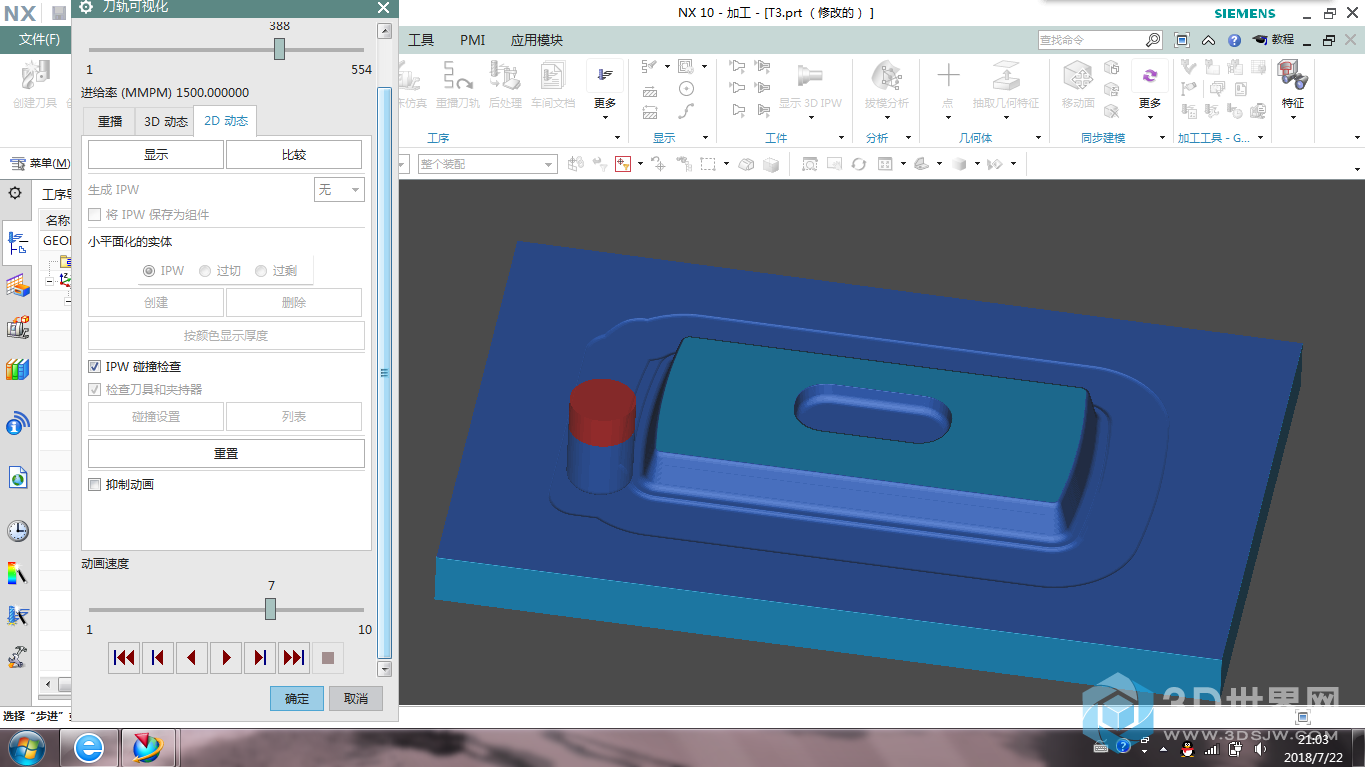Click the full screen toggle icon
This screenshot has height=767, width=1365.
point(1182,40)
